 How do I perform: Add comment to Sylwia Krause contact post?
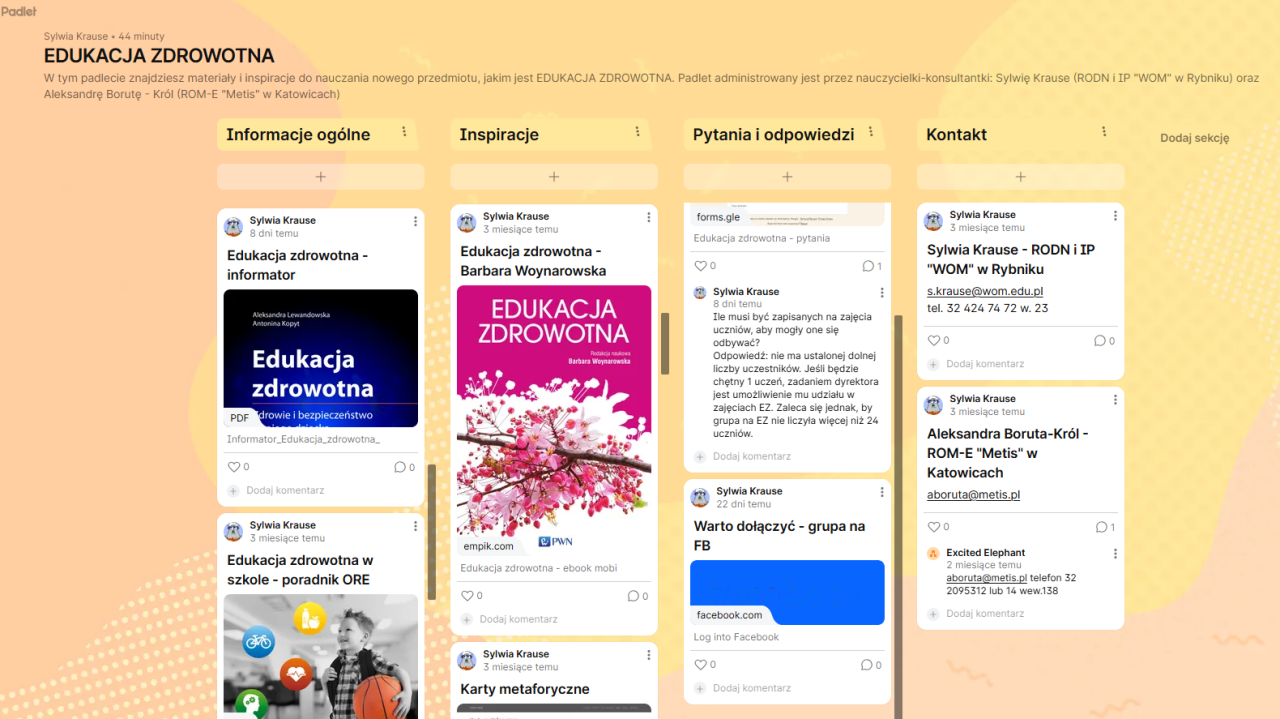tap(985, 365)
